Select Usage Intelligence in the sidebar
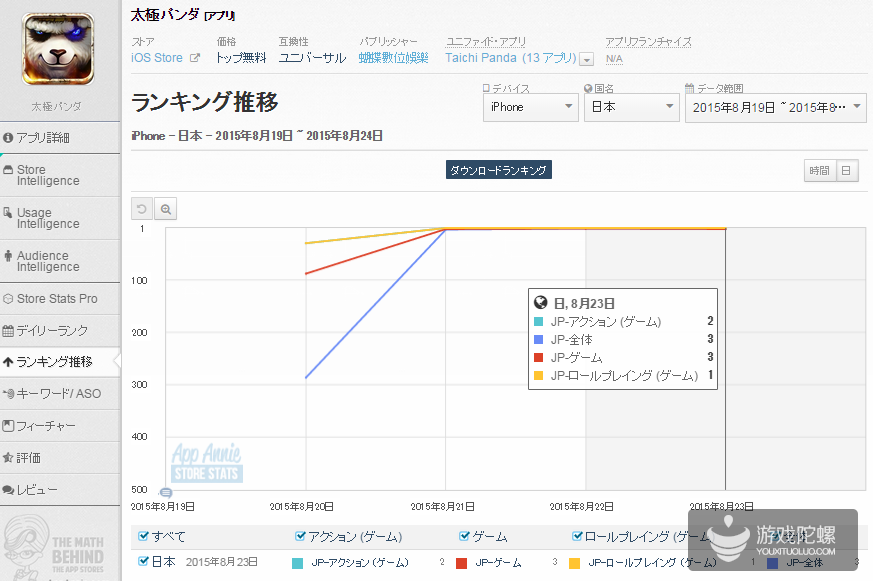Screen dimensions: 873x581 (47, 218)
